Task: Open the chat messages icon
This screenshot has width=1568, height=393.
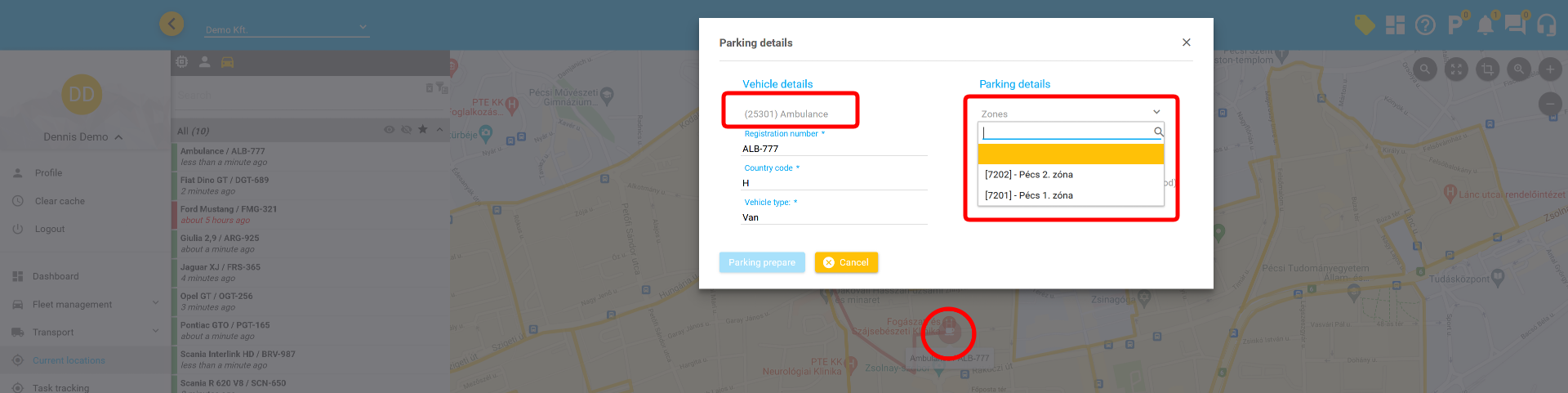Action: [x=1515, y=25]
